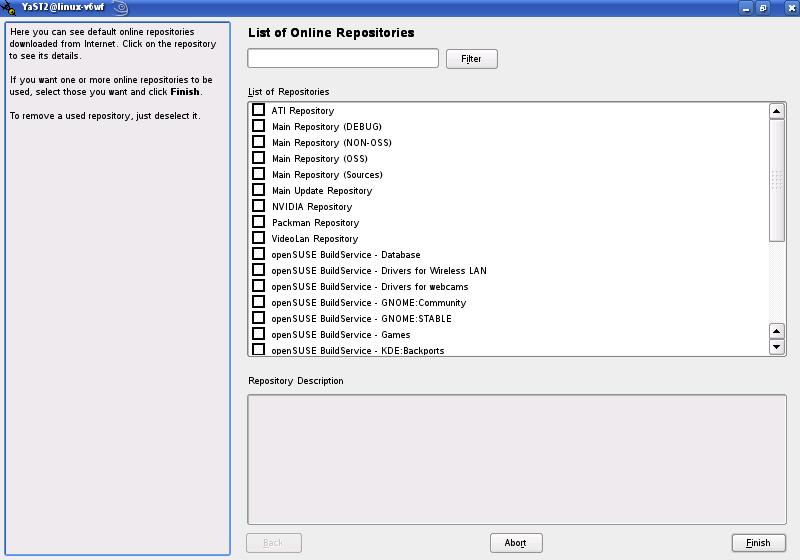Tick Drivers for webcams checkbox
800x560 pixels.
(x=259, y=286)
